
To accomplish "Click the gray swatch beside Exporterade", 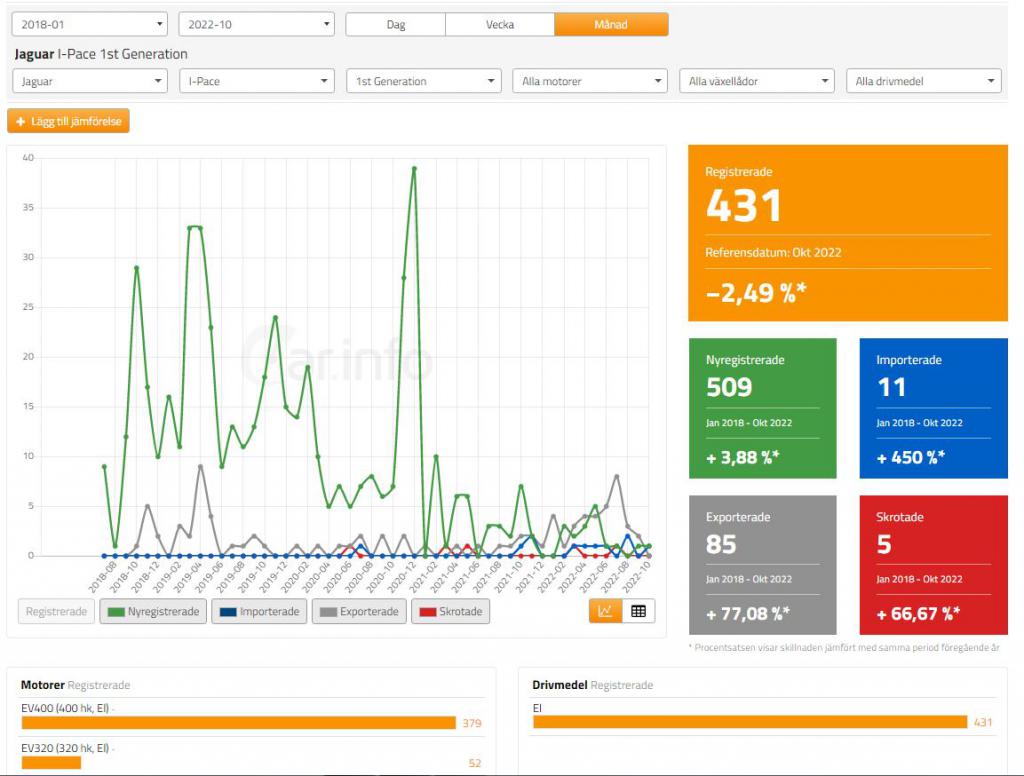I will pos(328,612).
